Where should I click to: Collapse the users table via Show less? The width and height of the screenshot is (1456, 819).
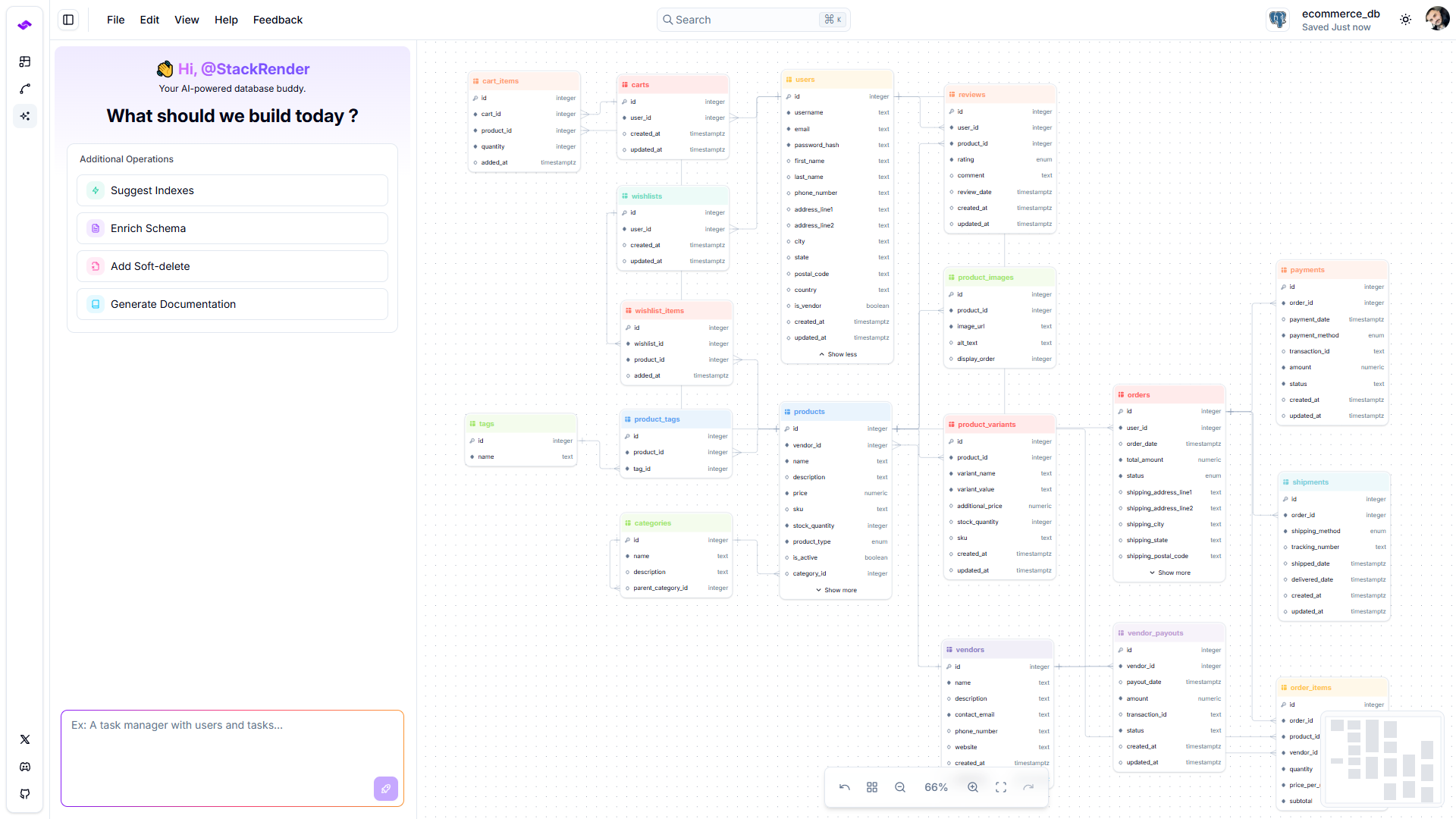tap(837, 354)
